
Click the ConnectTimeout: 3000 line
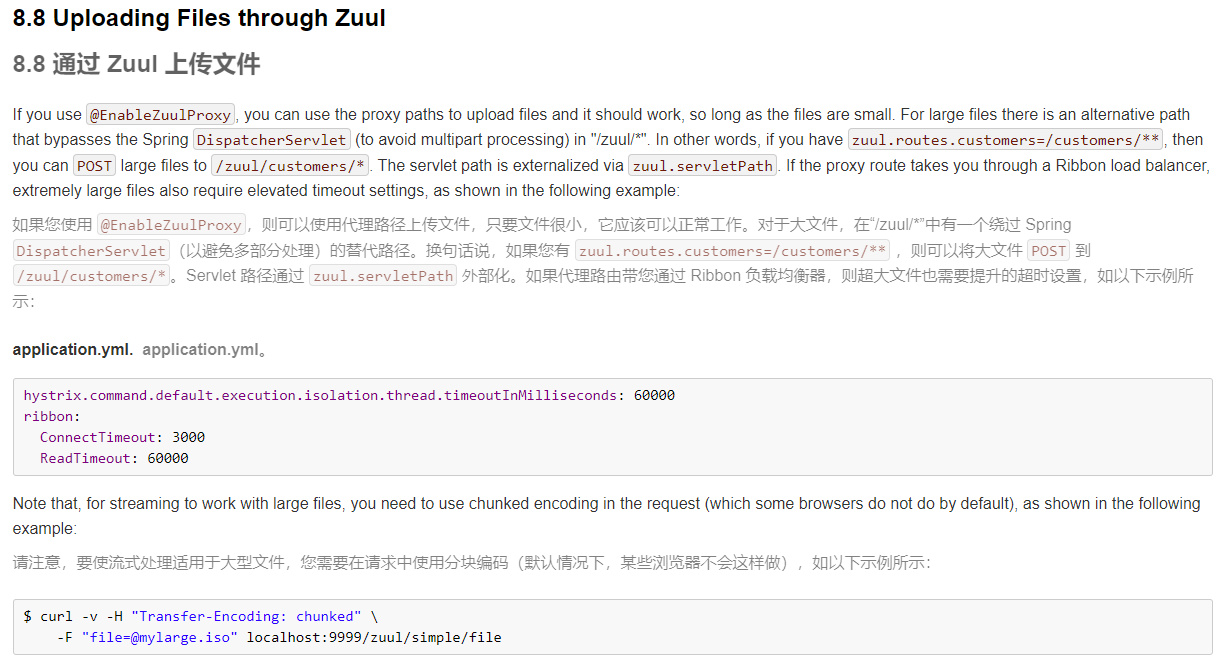pos(122,437)
